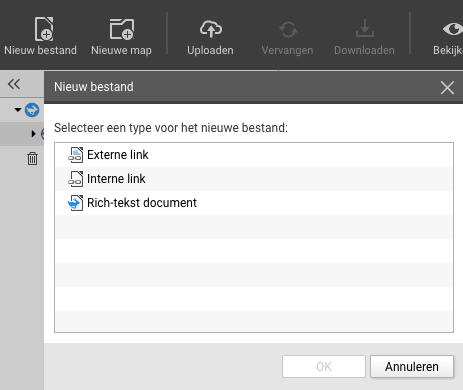The height and width of the screenshot is (390, 463).
Task: Click the Vervangen refresh icon
Action: [288, 29]
